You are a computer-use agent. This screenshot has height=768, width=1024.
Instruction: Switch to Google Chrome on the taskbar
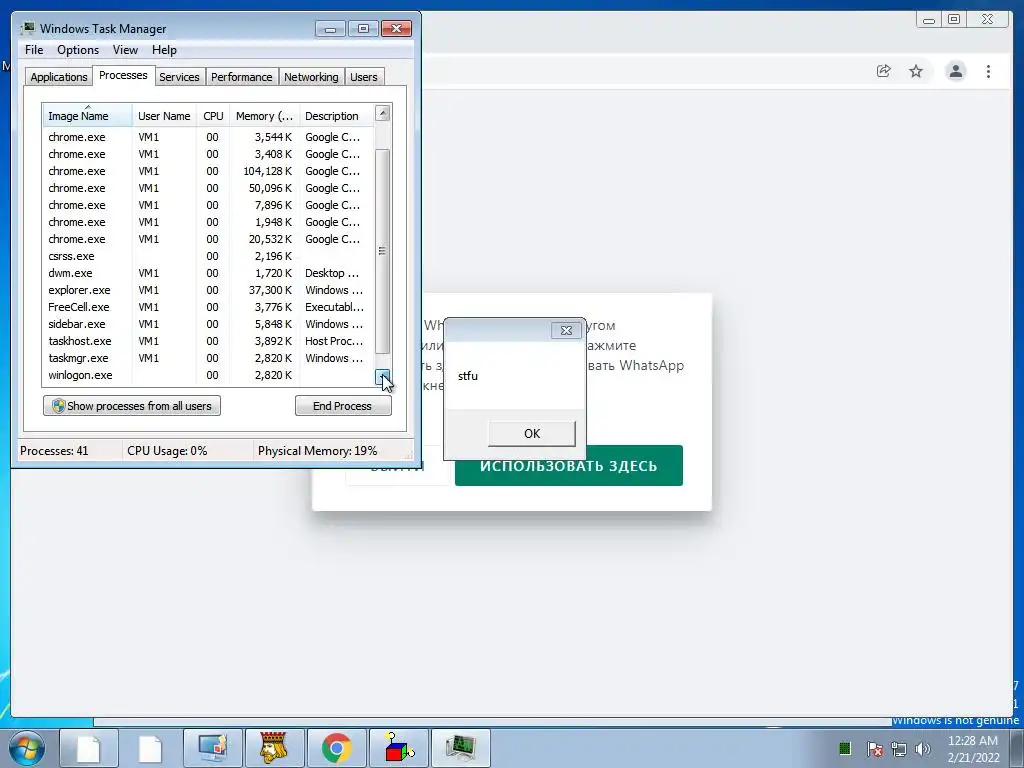[336, 748]
